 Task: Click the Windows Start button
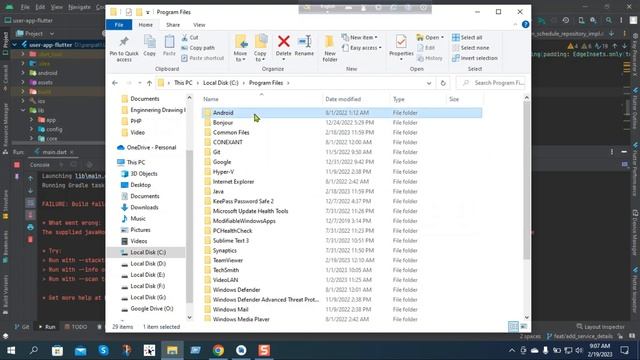11,350
